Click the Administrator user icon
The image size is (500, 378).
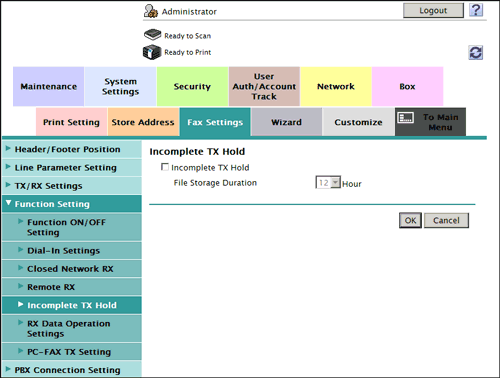point(151,11)
